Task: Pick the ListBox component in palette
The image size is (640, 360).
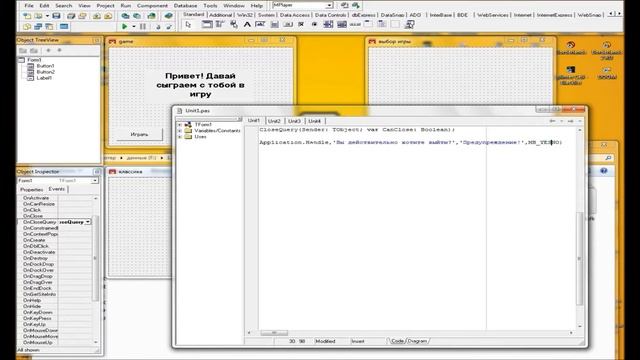Action: coord(328,24)
